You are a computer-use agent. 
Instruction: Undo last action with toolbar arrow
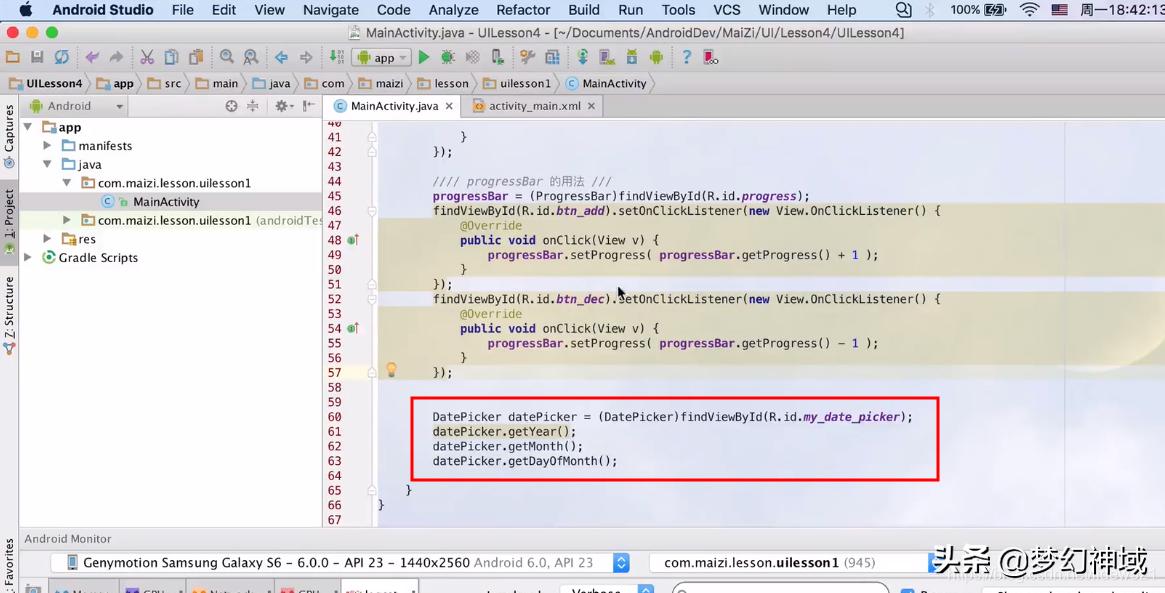[x=92, y=58]
